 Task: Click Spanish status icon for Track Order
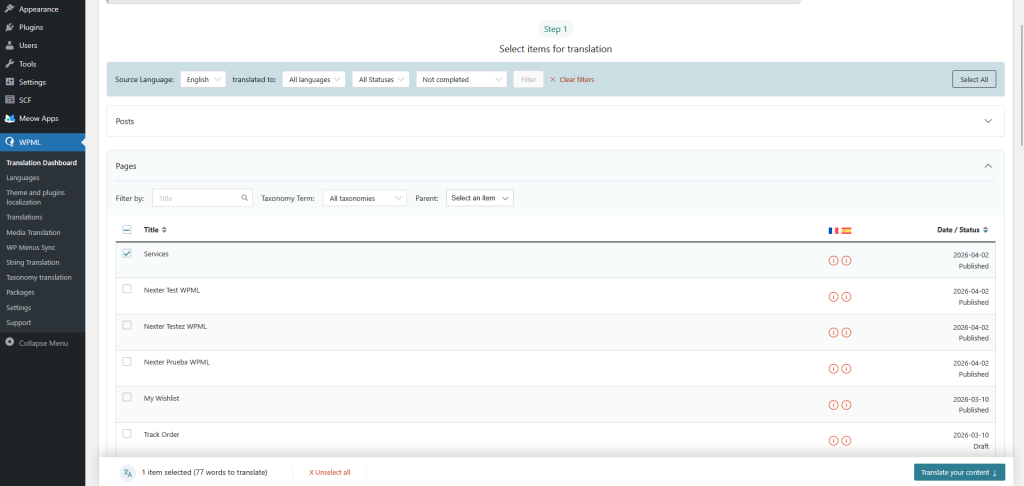(x=846, y=441)
